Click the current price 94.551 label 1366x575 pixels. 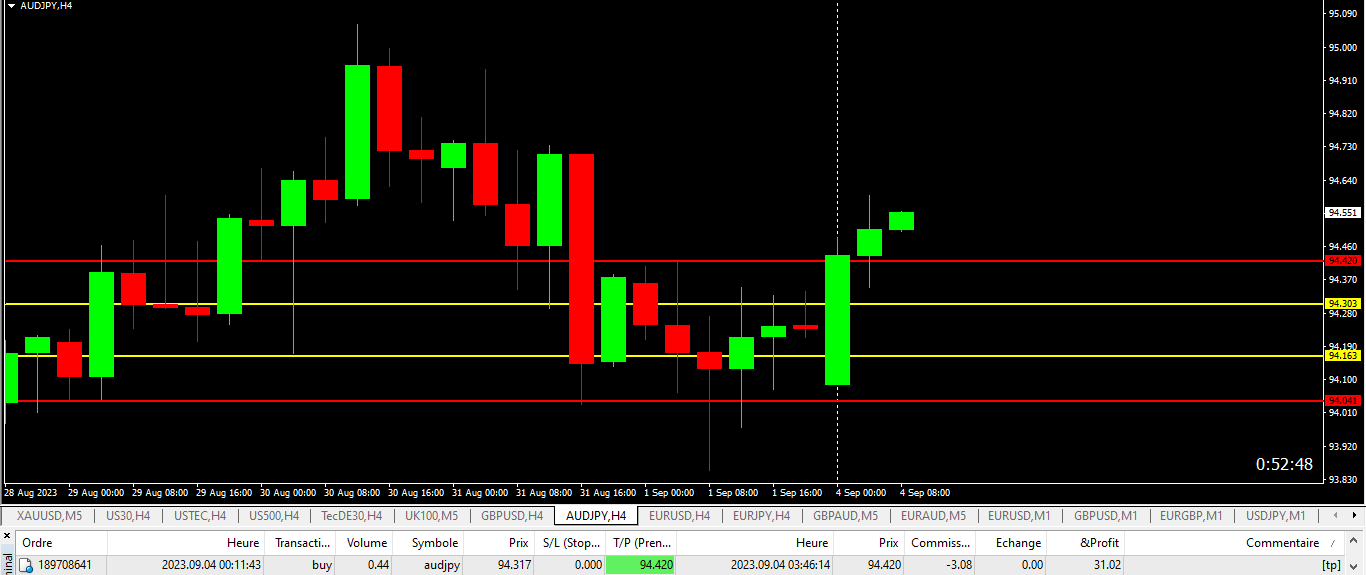[x=1343, y=213]
